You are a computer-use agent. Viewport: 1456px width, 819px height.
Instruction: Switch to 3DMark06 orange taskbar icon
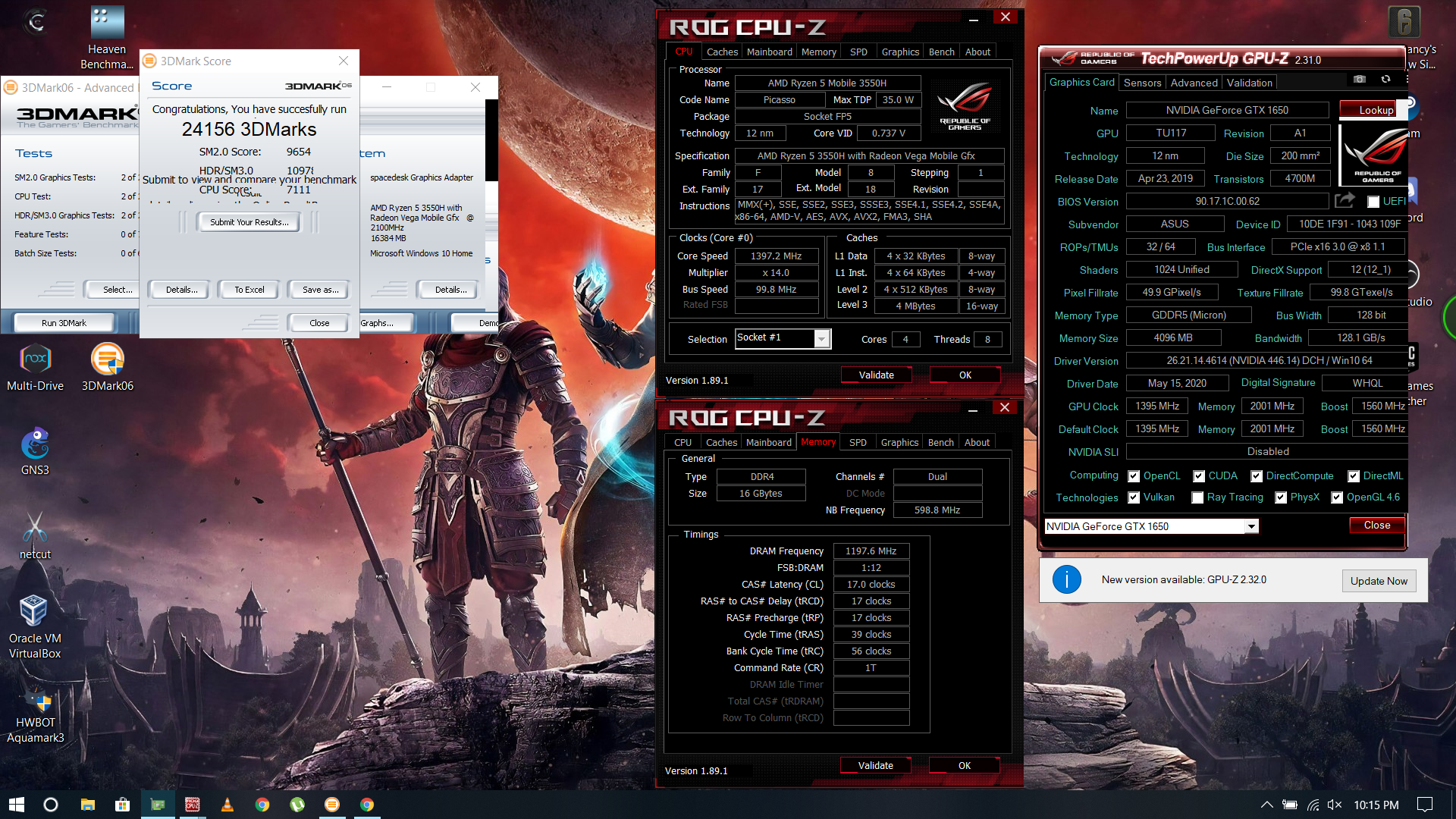(332, 805)
